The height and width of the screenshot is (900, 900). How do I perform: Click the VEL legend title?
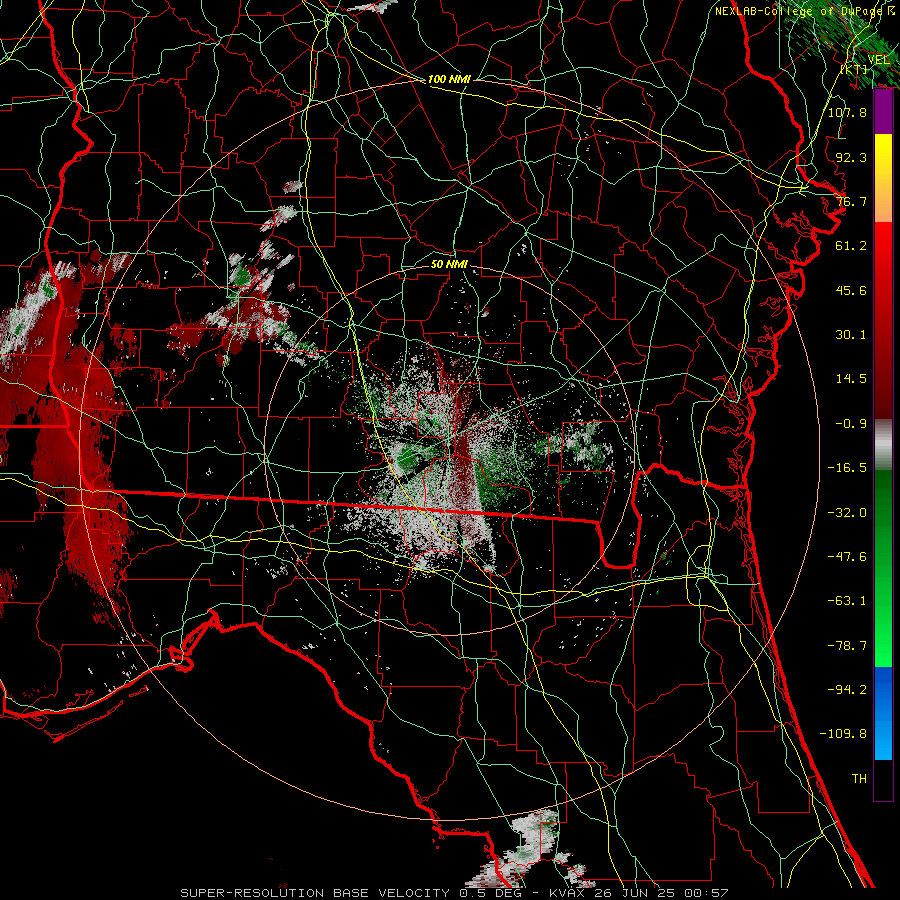(x=878, y=60)
